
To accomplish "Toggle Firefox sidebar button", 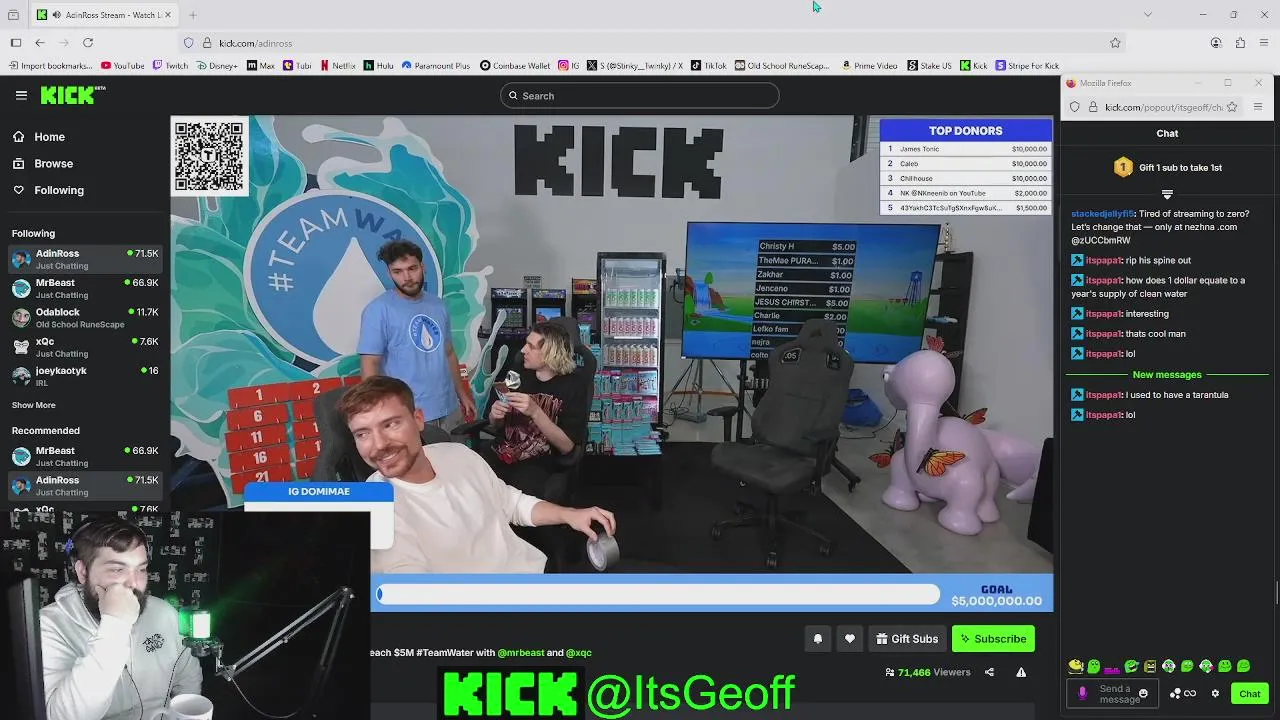I will [x=16, y=43].
